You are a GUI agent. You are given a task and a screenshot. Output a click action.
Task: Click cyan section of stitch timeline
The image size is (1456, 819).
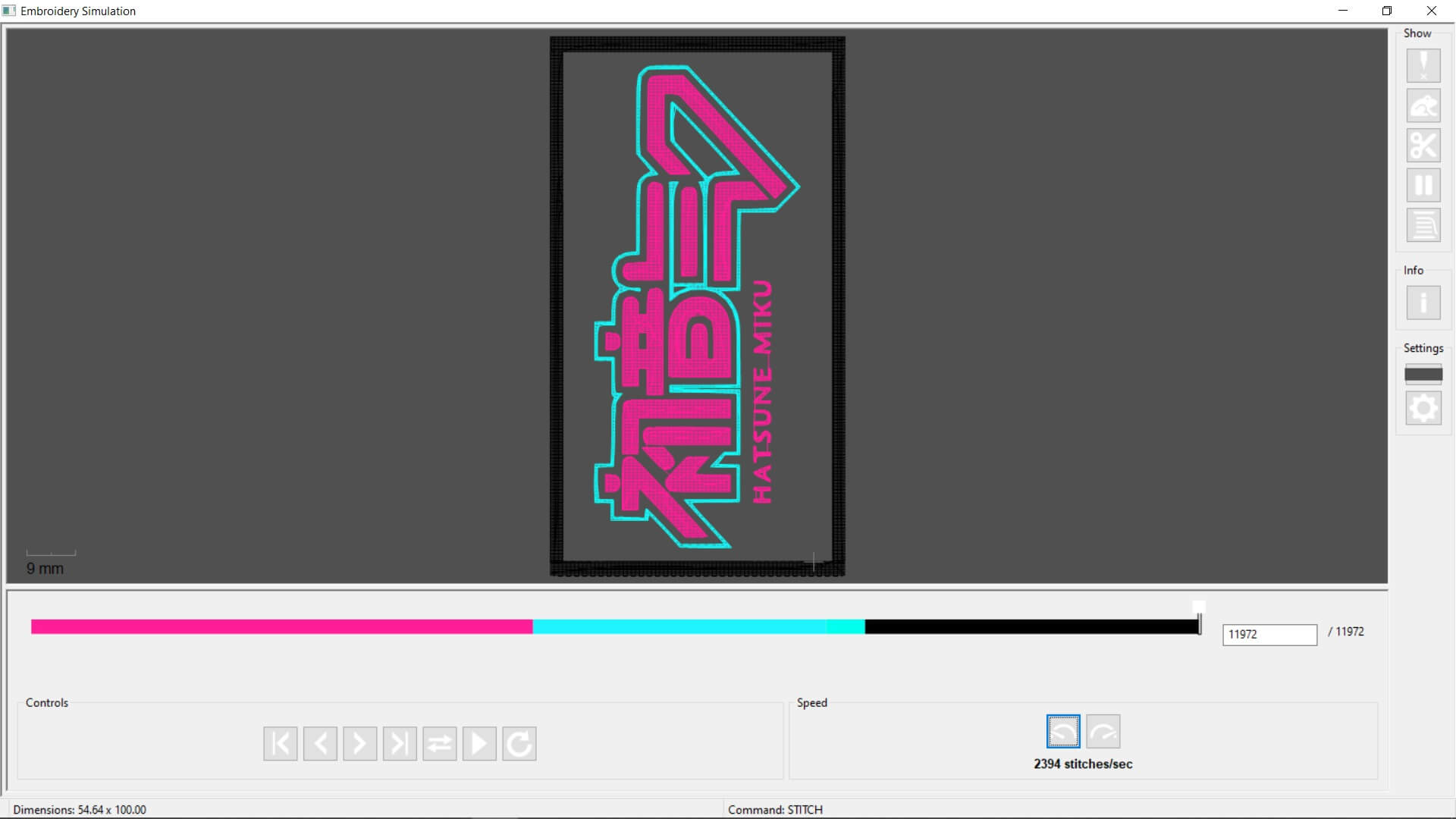coord(698,626)
